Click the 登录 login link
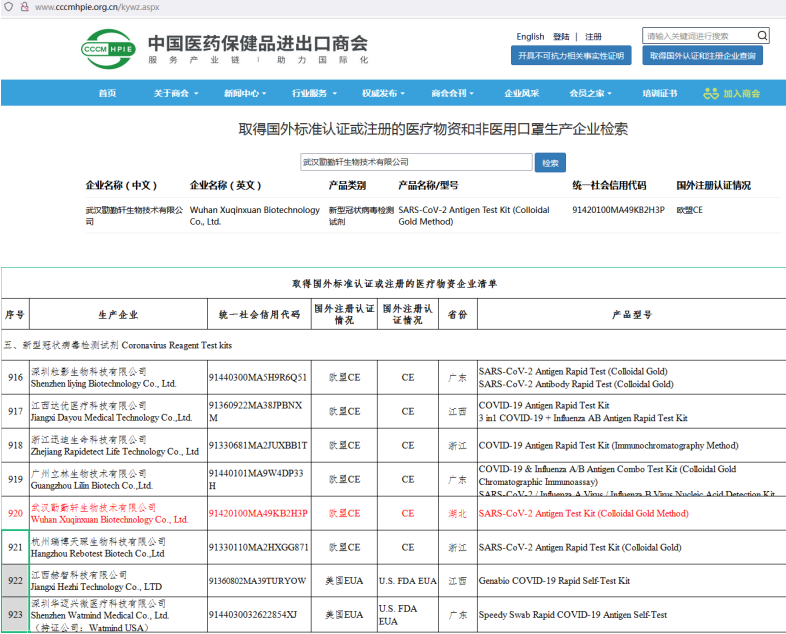Image resolution: width=786 pixels, height=634 pixels. (x=561, y=37)
